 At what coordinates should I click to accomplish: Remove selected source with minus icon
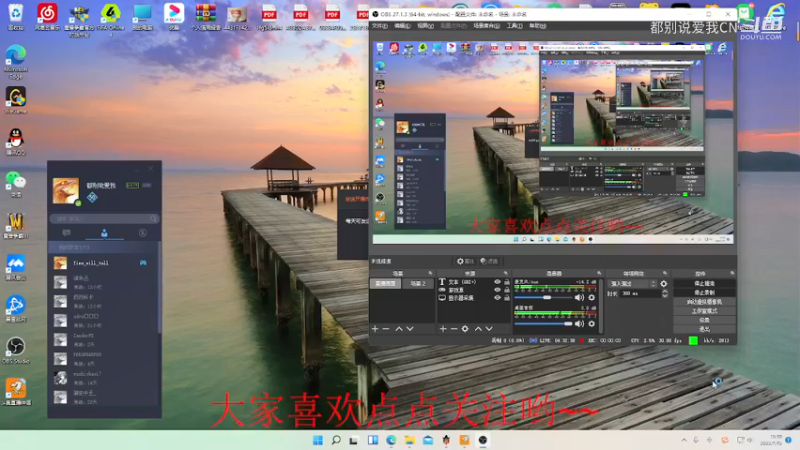[x=454, y=329]
